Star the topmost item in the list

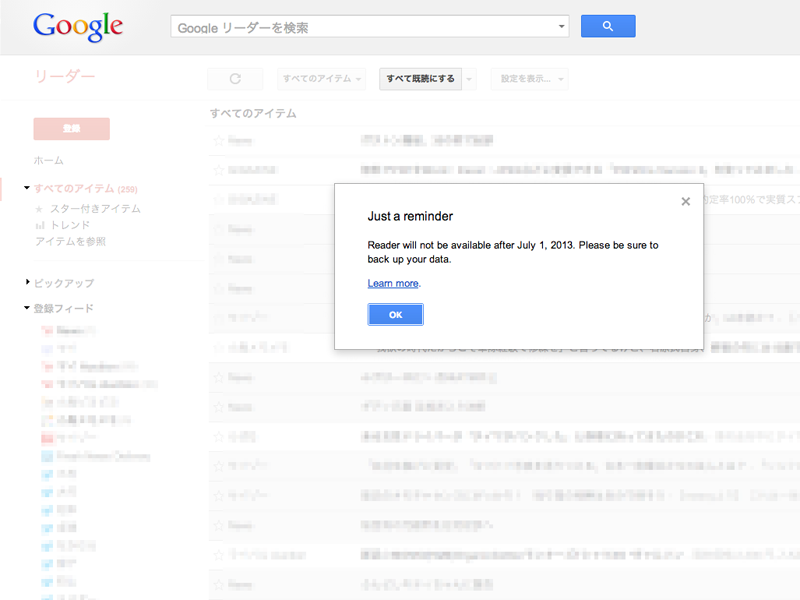tap(218, 141)
